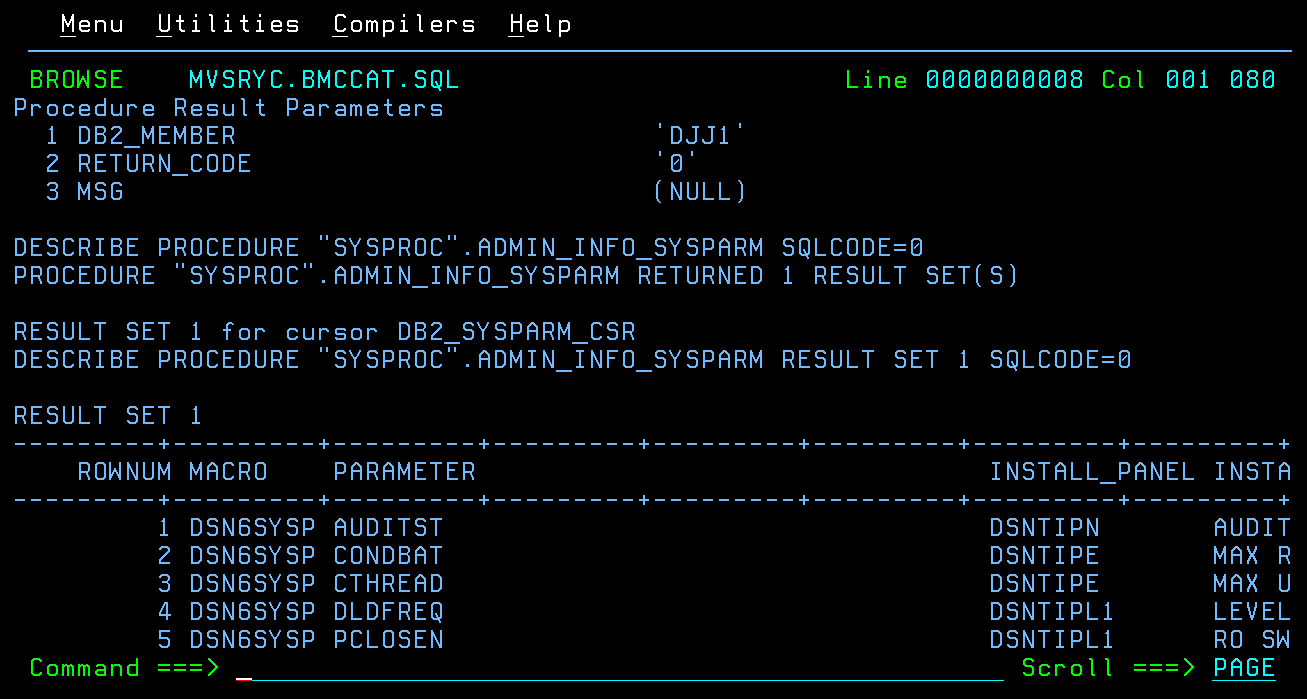Select the Scroll PAGE amount field
Image resolution: width=1307 pixels, height=699 pixels.
pyautogui.click(x=1244, y=668)
